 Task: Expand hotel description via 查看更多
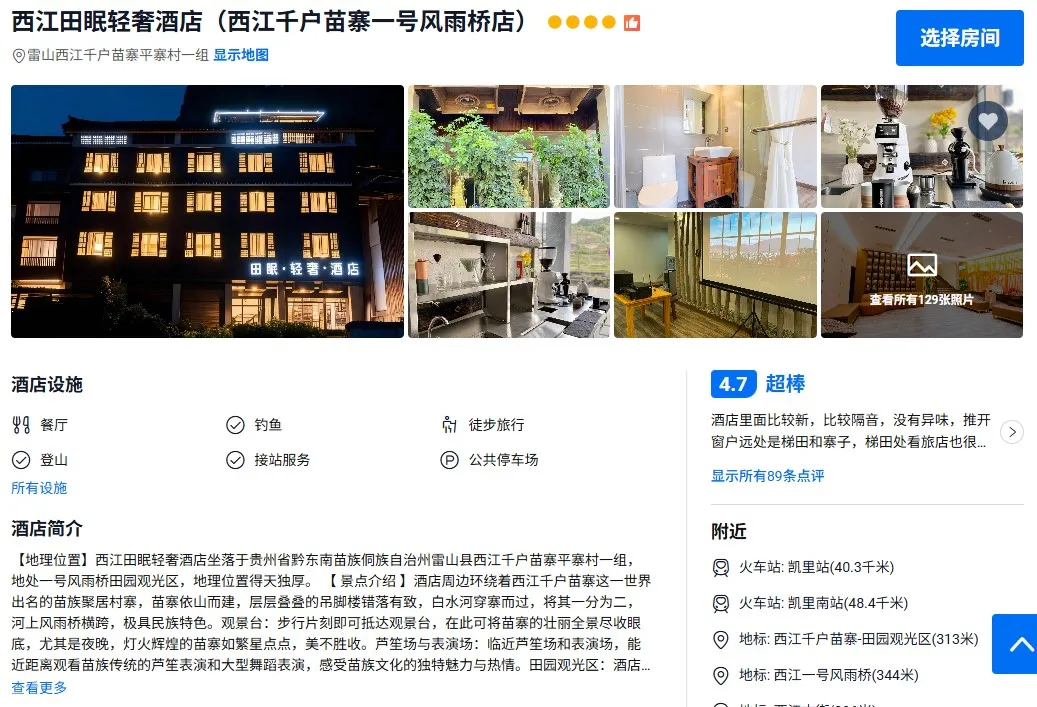click(x=39, y=688)
